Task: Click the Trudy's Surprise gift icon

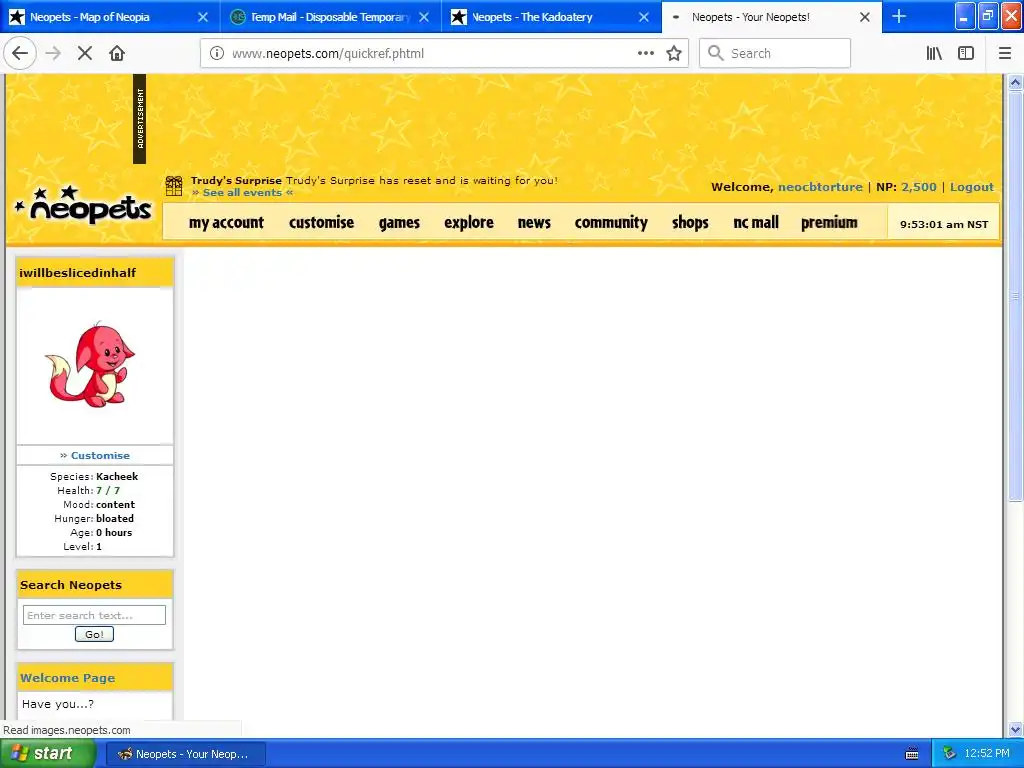Action: (174, 186)
